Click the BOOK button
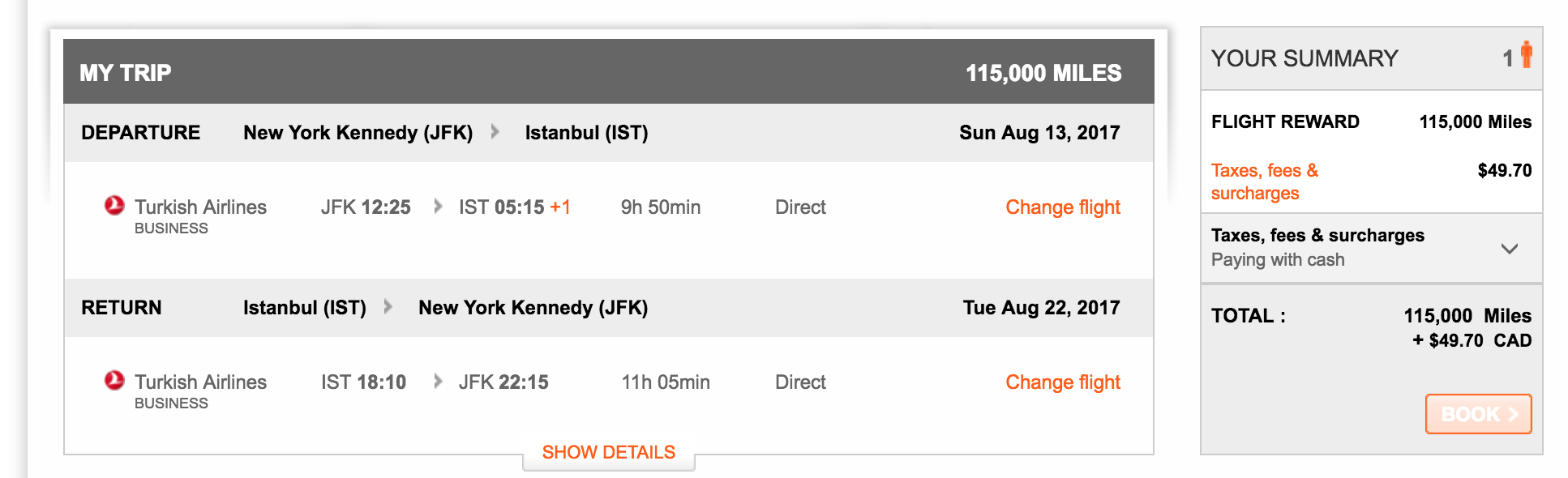 pos(1478,414)
